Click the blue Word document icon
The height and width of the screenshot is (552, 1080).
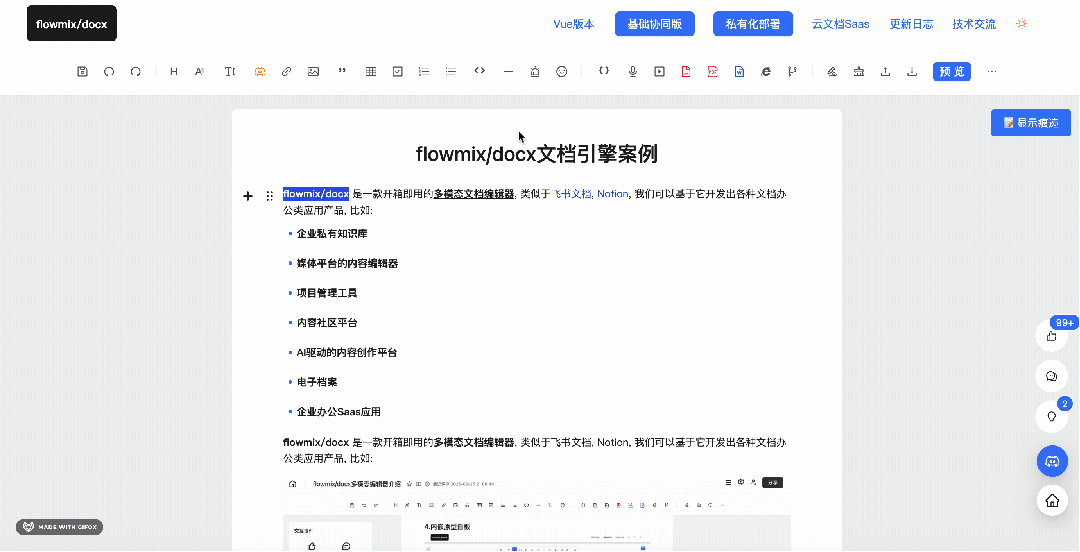739,71
